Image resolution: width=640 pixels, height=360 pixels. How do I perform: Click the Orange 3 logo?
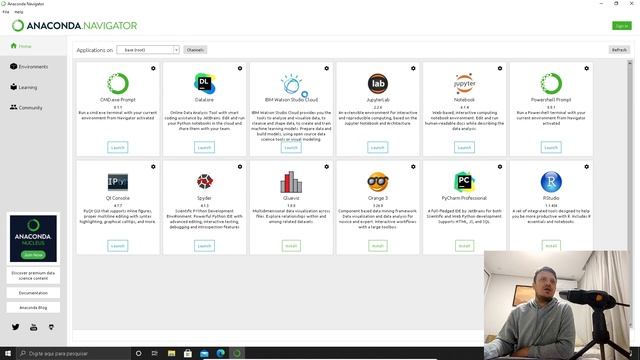click(x=378, y=182)
